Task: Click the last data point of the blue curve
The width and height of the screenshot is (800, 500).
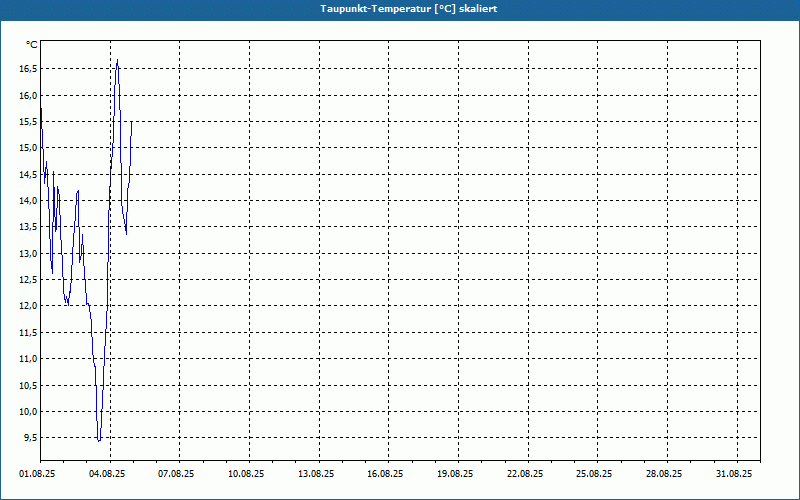Action: click(132, 122)
